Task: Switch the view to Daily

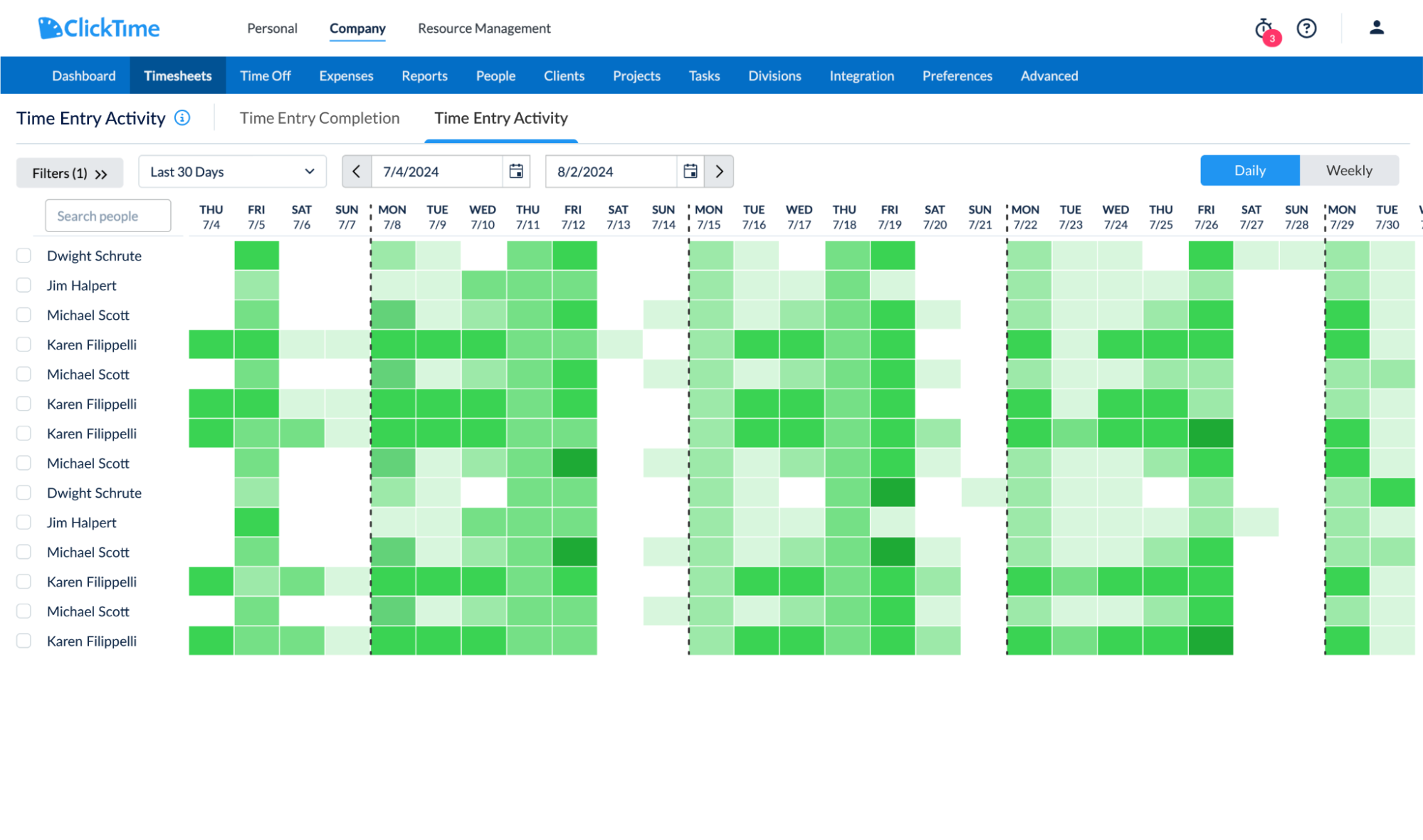Action: 1250,171
